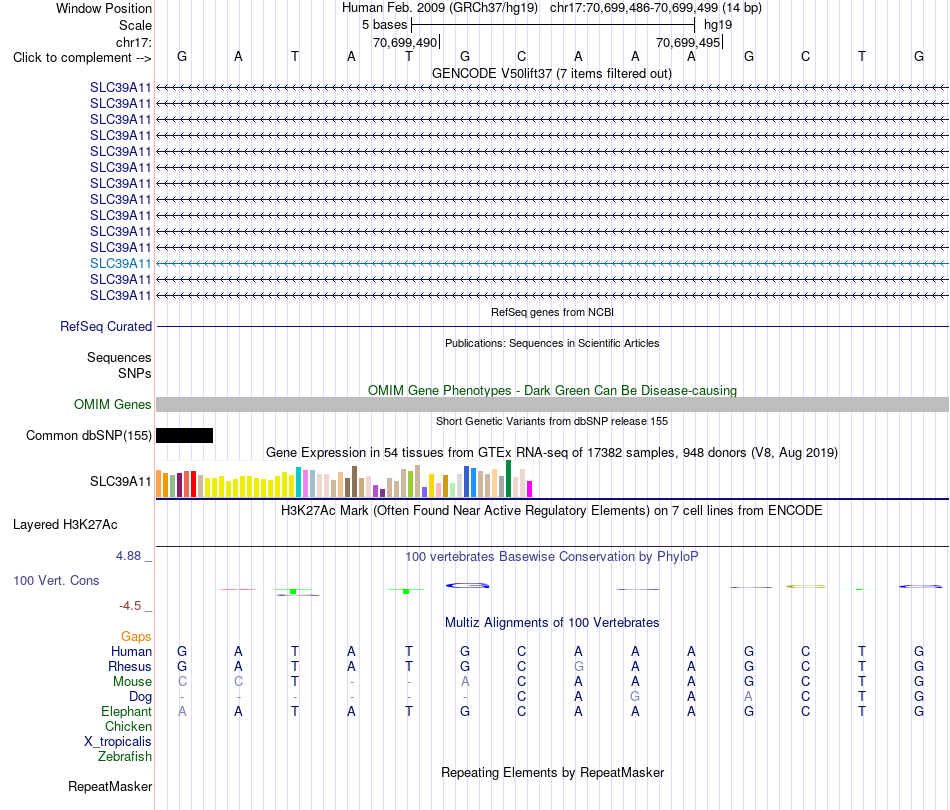950x810 pixels.
Task: Click the Scale track label
Action: point(135,25)
